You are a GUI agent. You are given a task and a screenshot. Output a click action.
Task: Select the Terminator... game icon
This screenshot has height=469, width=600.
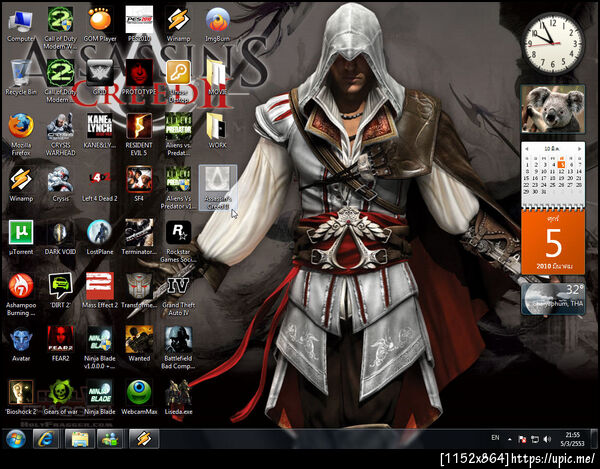coord(139,237)
